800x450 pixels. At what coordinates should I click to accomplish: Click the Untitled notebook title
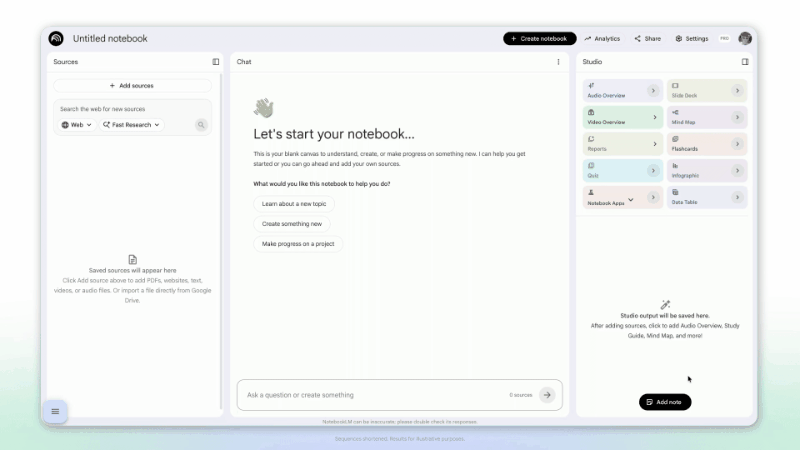[x=110, y=38]
